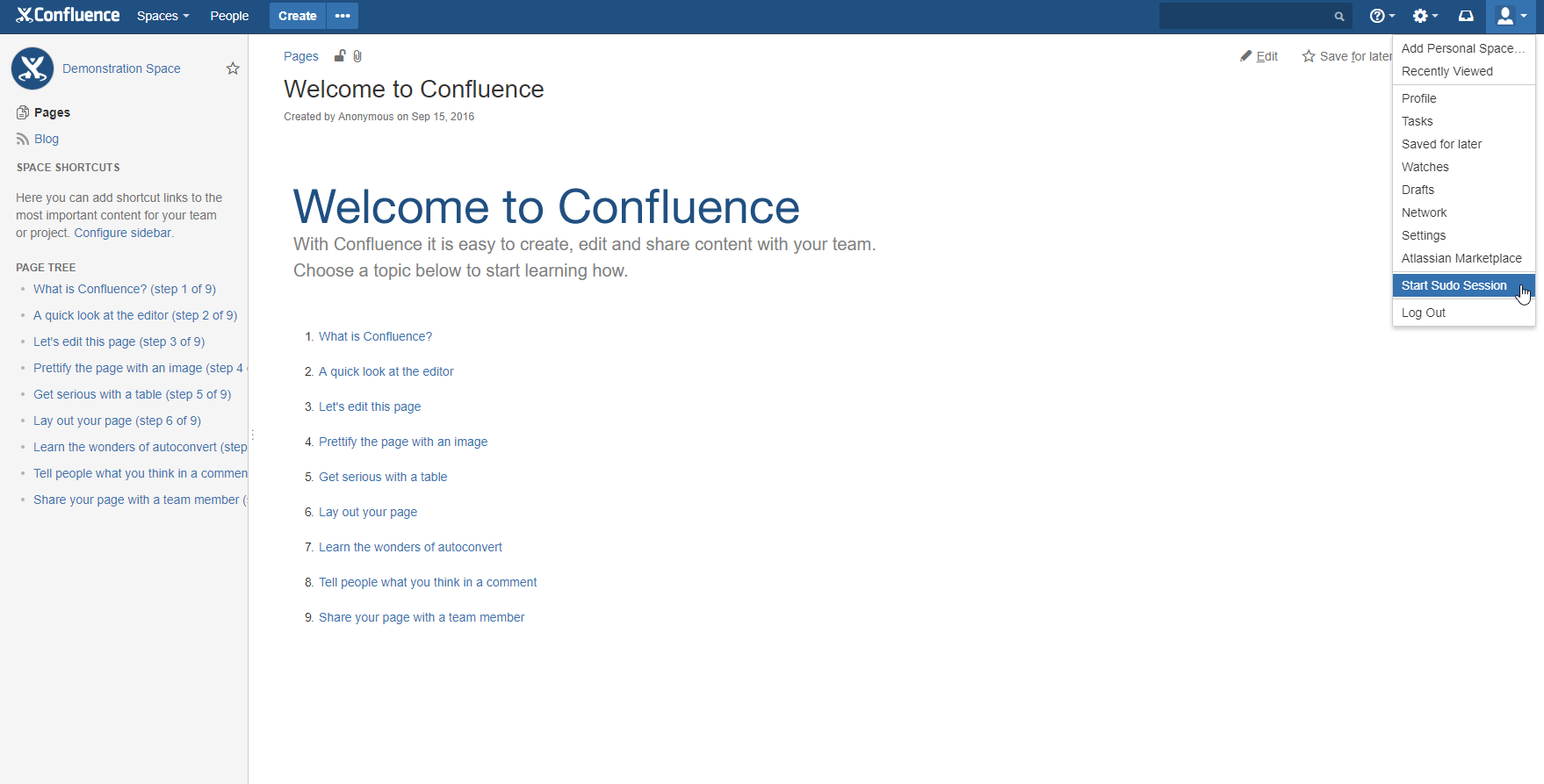
Task: Click Edit to edit the page
Action: point(1259,56)
